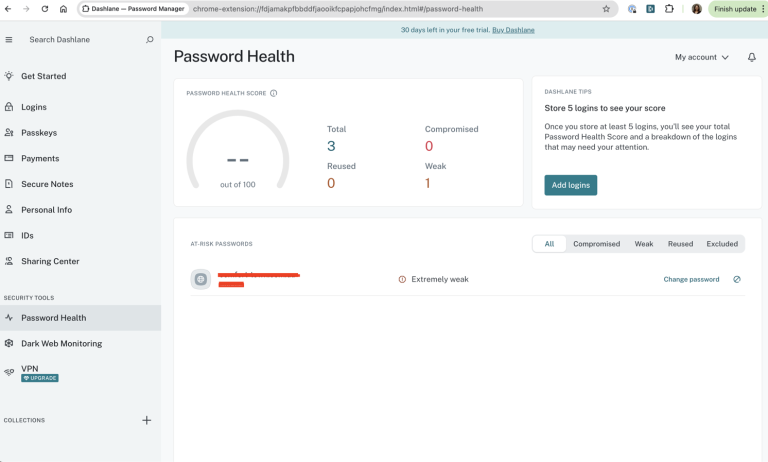Go back with browser back arrow
768x462 pixels.
pyautogui.click(x=8, y=9)
